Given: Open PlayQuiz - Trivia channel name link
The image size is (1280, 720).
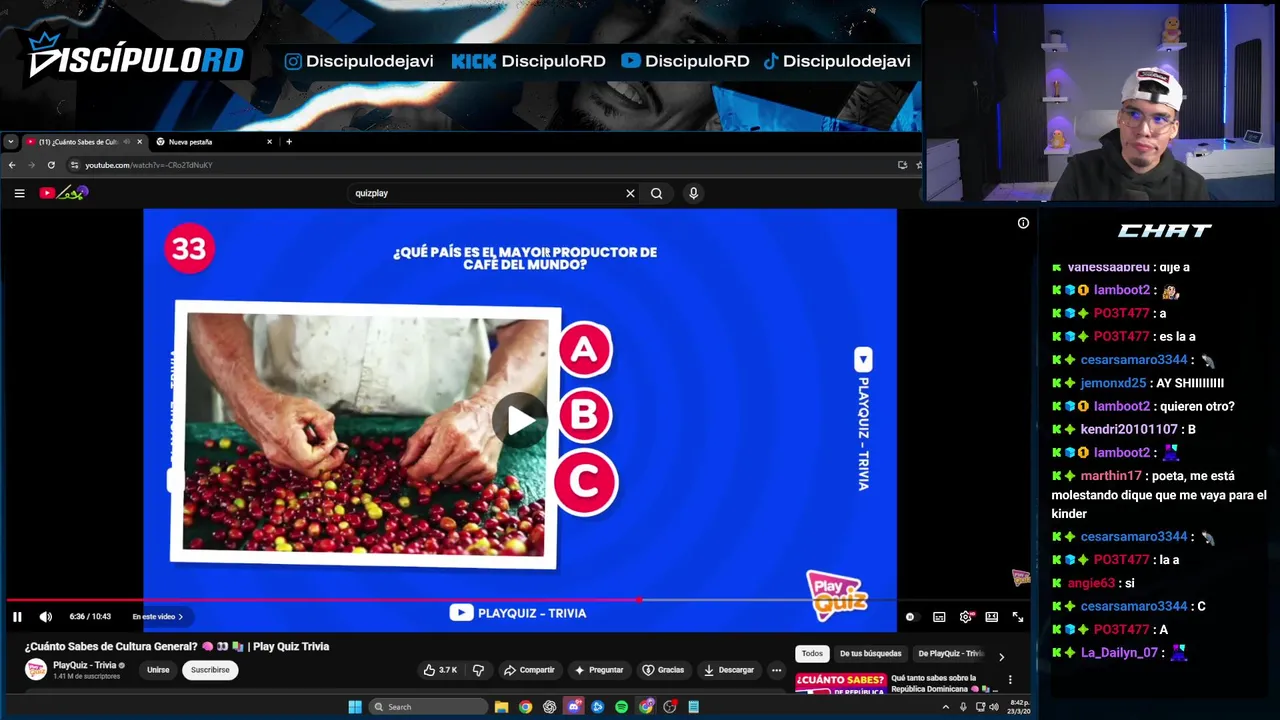Looking at the screenshot, I should [x=85, y=665].
